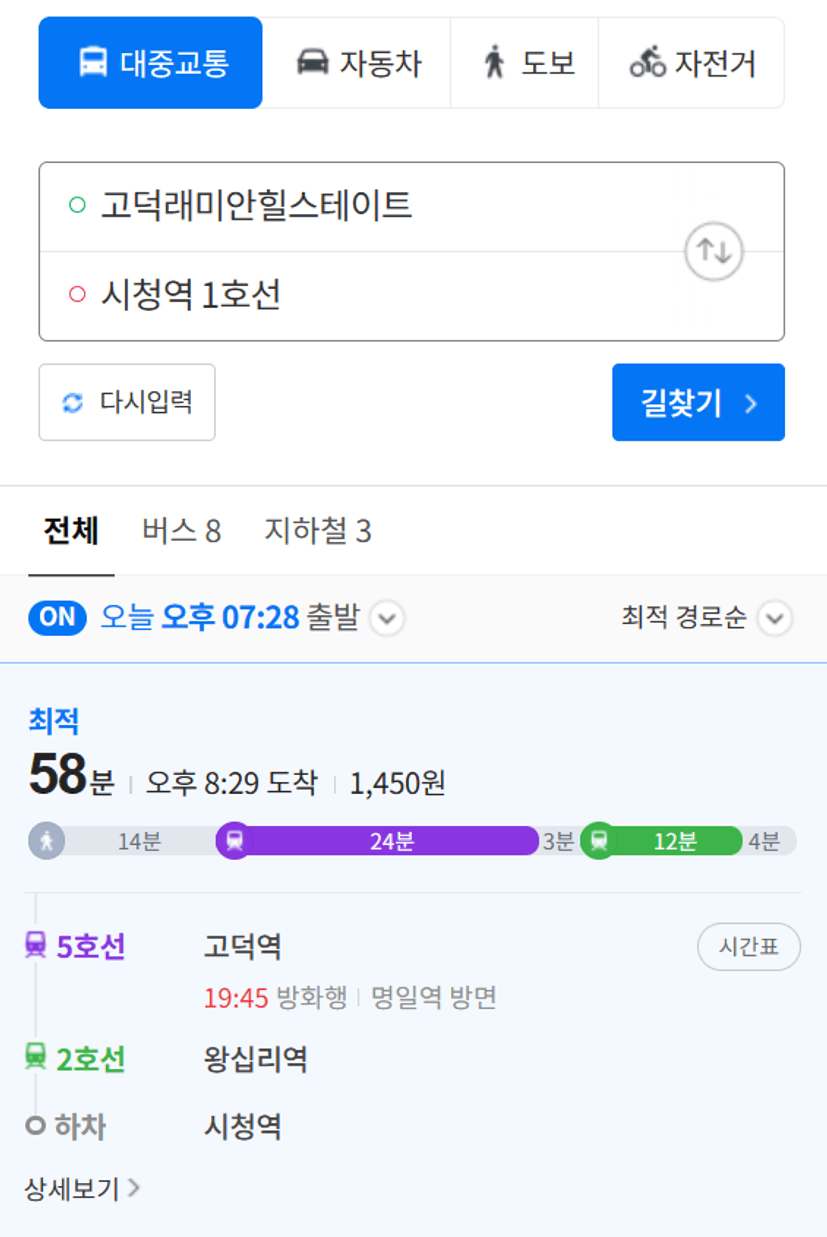
Task: Choose the car icon for 자동차 mode
Action: tap(312, 63)
